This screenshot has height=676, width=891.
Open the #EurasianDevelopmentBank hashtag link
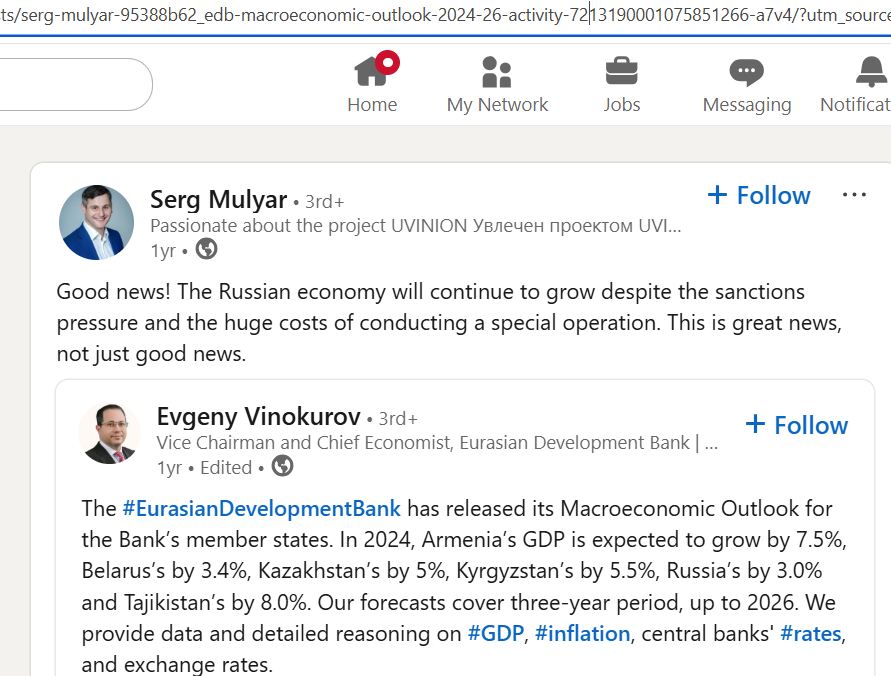pyautogui.click(x=264, y=508)
